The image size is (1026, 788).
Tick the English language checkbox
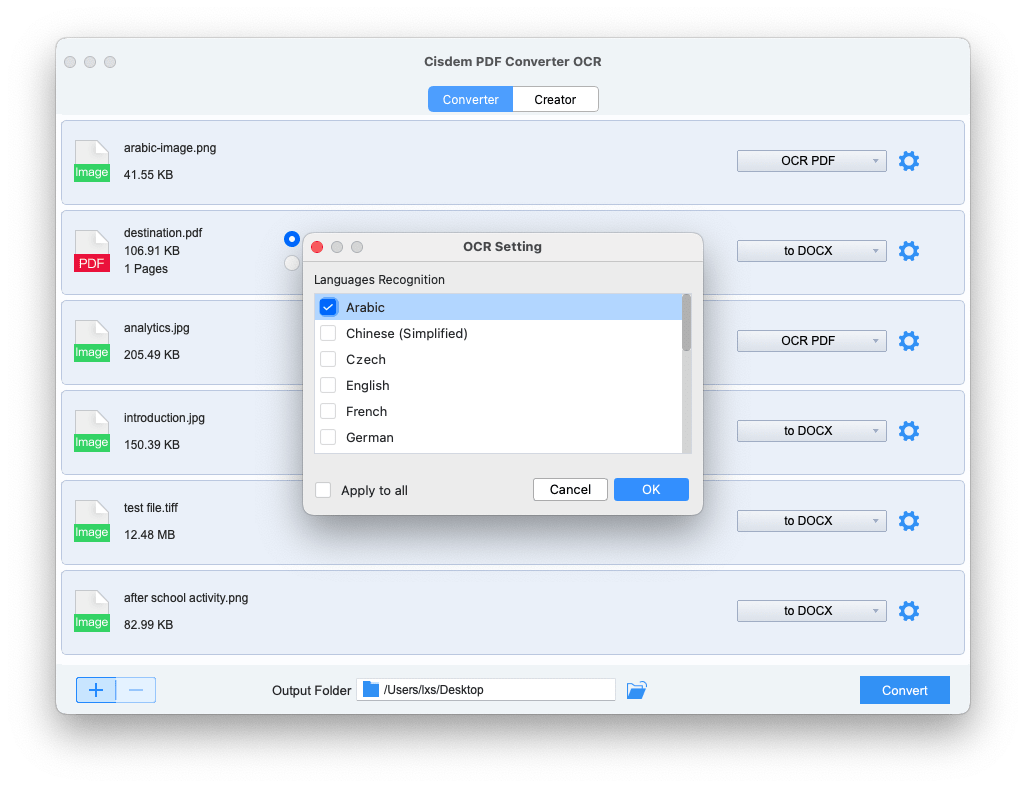point(328,385)
